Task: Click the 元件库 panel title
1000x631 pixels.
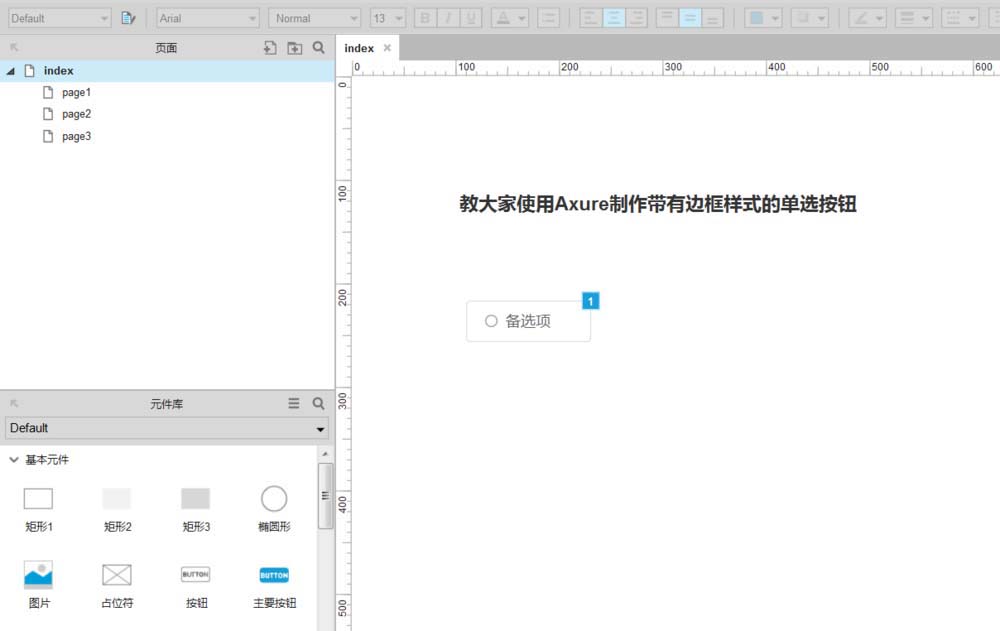Action: (x=166, y=404)
